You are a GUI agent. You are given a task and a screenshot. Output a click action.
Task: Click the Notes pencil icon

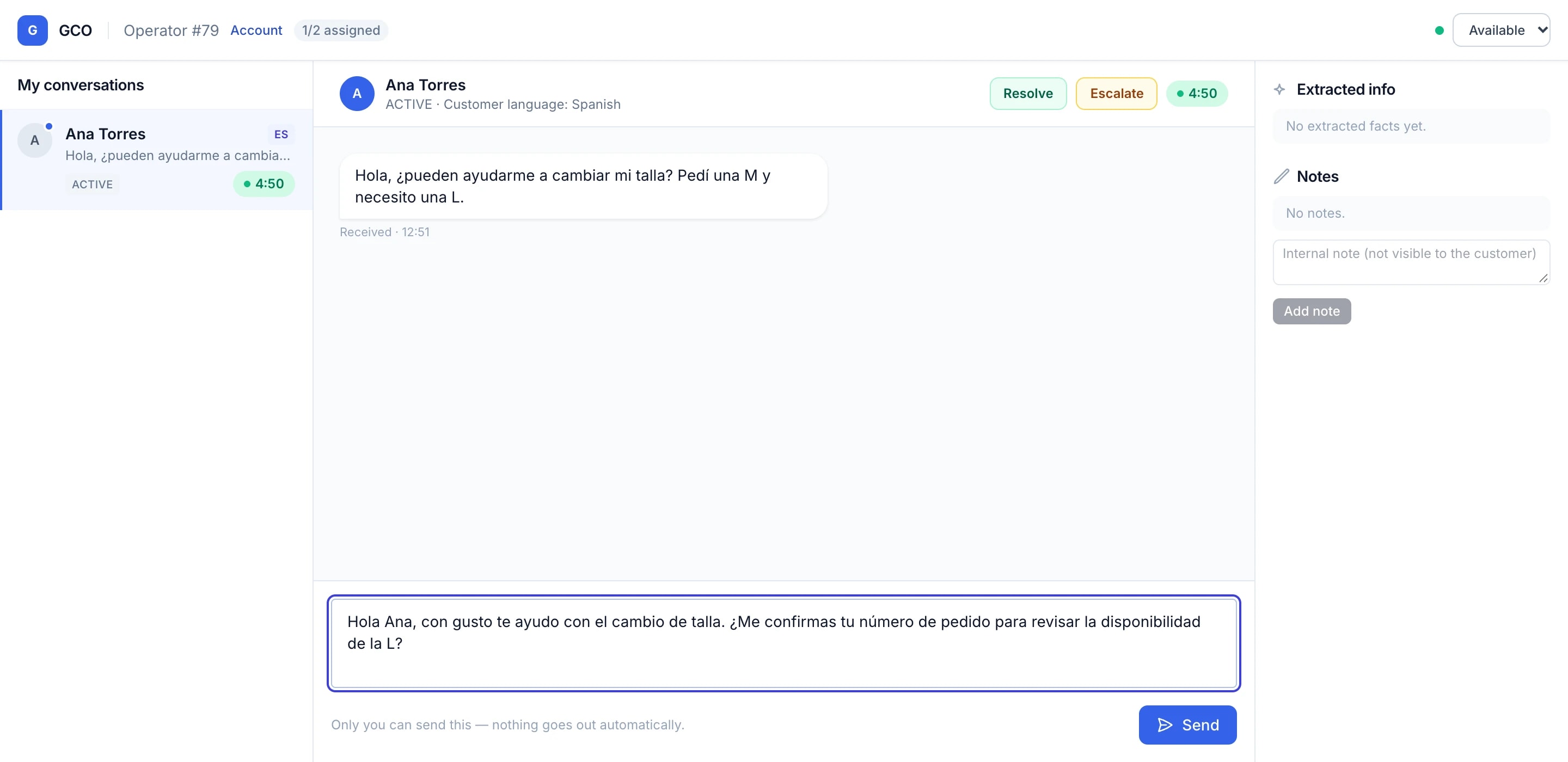click(1281, 176)
